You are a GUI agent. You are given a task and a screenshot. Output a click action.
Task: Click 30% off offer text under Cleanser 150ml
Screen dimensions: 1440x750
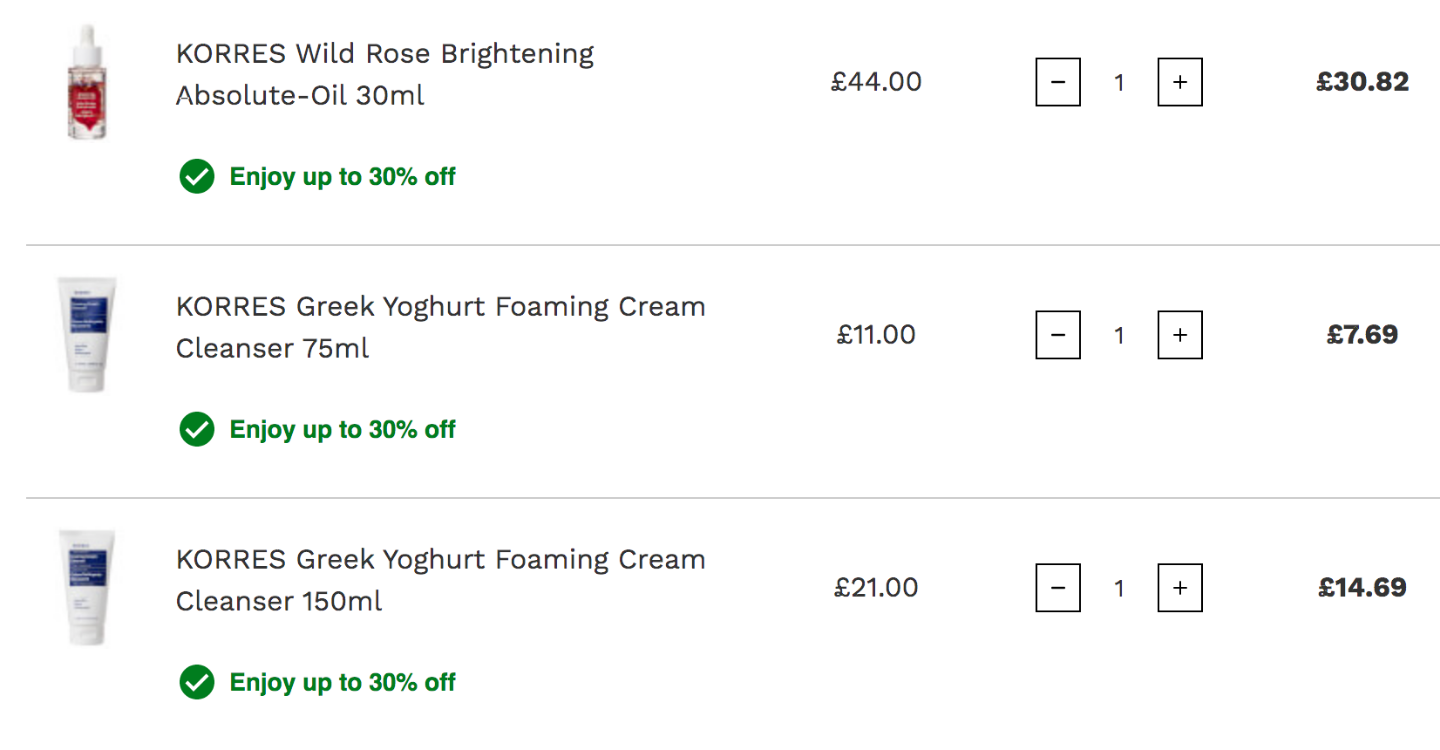click(x=343, y=683)
